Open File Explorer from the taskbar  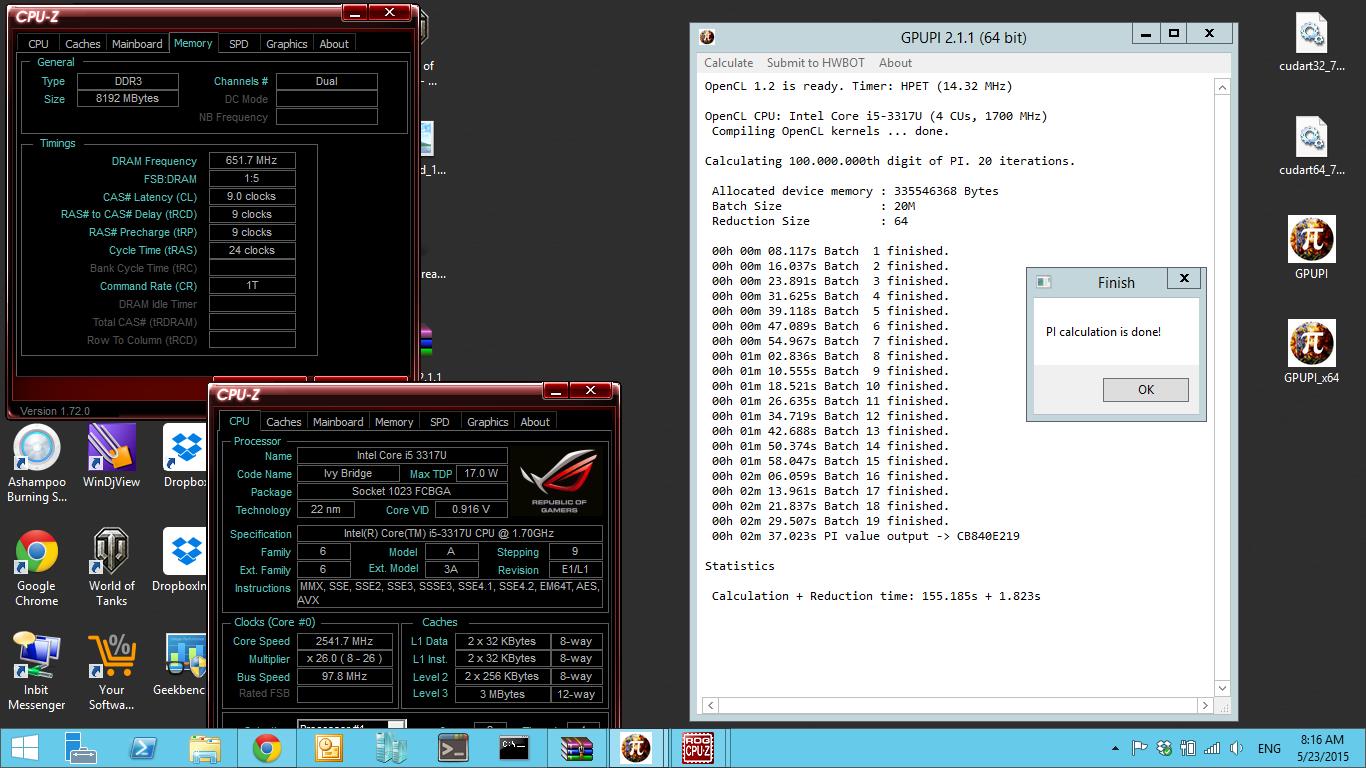click(205, 748)
